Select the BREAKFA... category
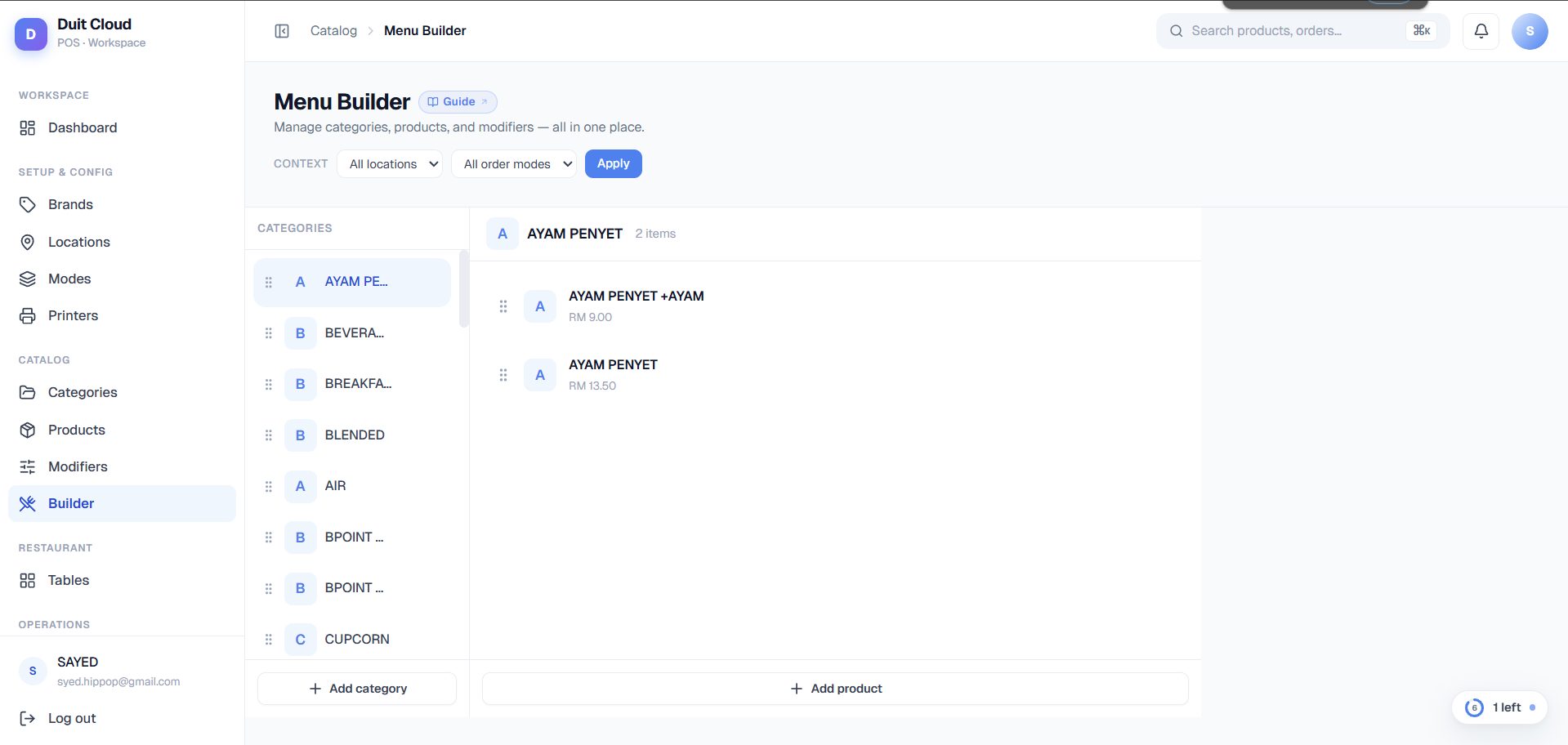1568x745 pixels. (x=352, y=384)
